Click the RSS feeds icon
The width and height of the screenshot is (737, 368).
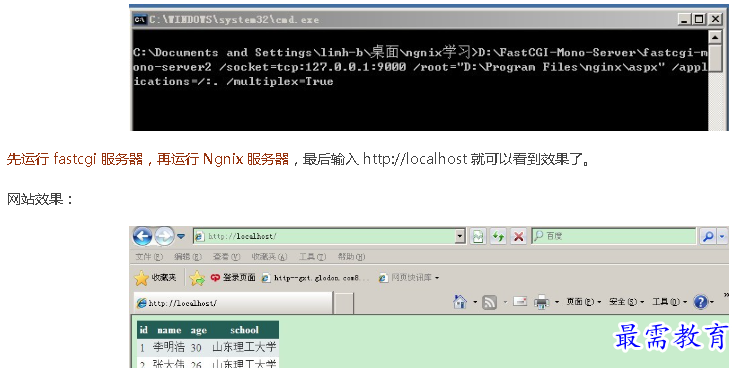pos(490,302)
